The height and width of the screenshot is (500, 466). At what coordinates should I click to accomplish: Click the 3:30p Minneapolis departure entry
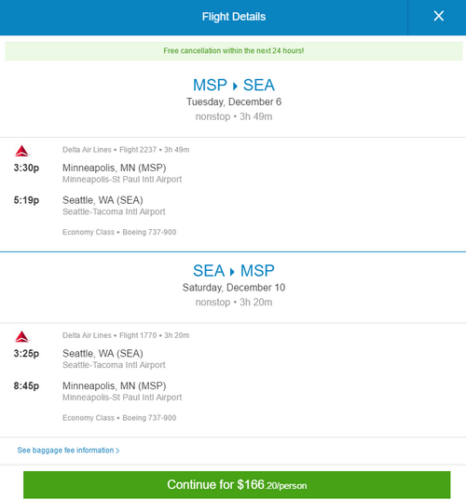click(98, 173)
